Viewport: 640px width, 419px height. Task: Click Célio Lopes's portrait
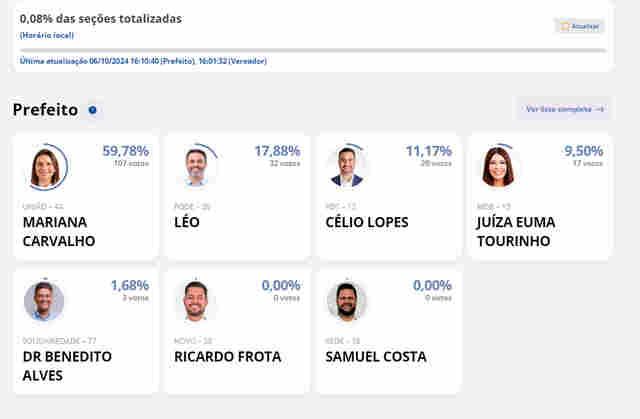347,167
